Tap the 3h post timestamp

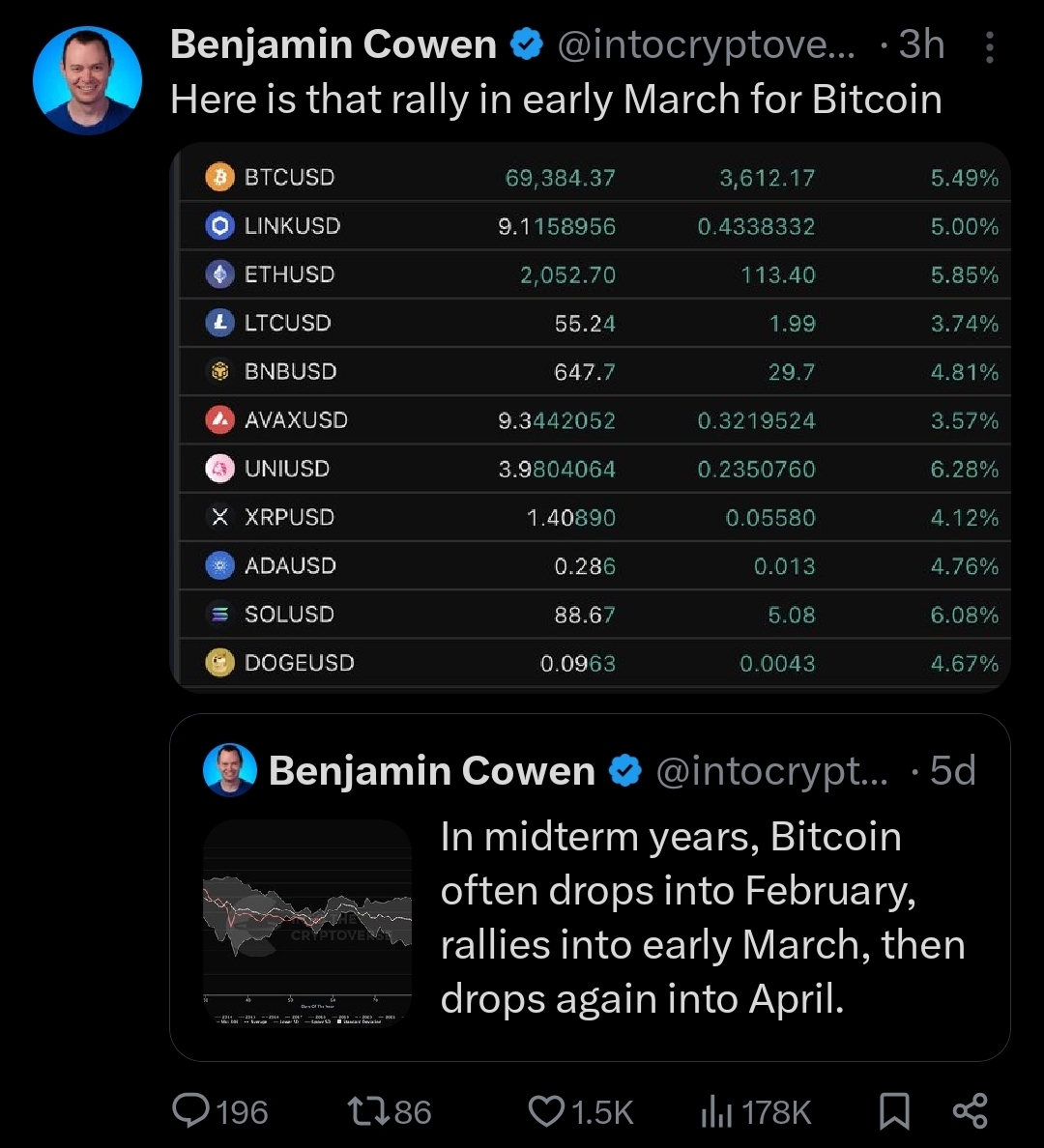pos(921,44)
